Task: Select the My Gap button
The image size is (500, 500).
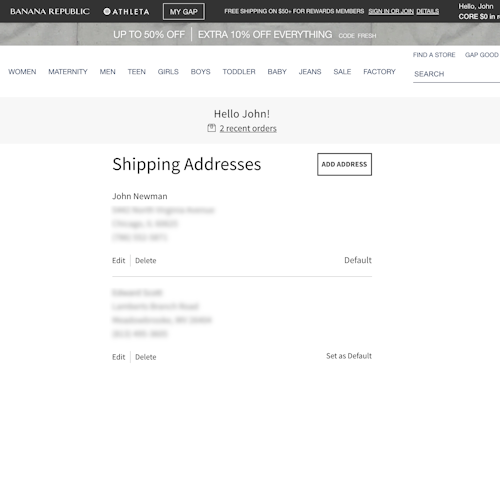Action: pyautogui.click(x=184, y=12)
